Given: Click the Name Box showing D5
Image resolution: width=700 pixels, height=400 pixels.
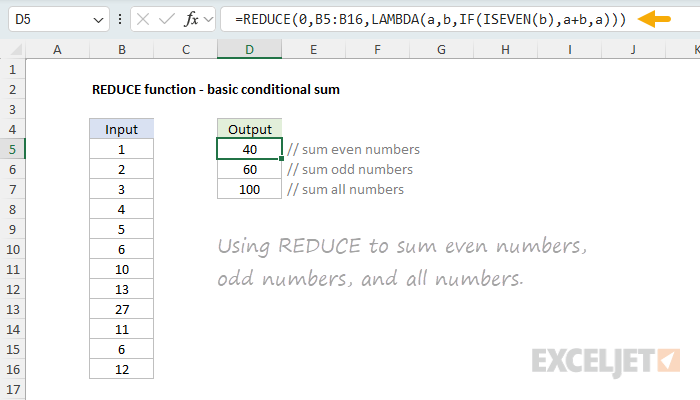Looking at the screenshot, I should (58, 19).
